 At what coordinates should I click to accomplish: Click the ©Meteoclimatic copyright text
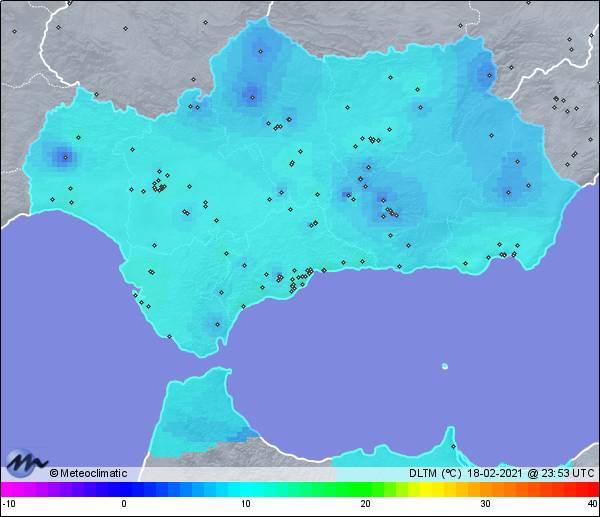tap(88, 473)
